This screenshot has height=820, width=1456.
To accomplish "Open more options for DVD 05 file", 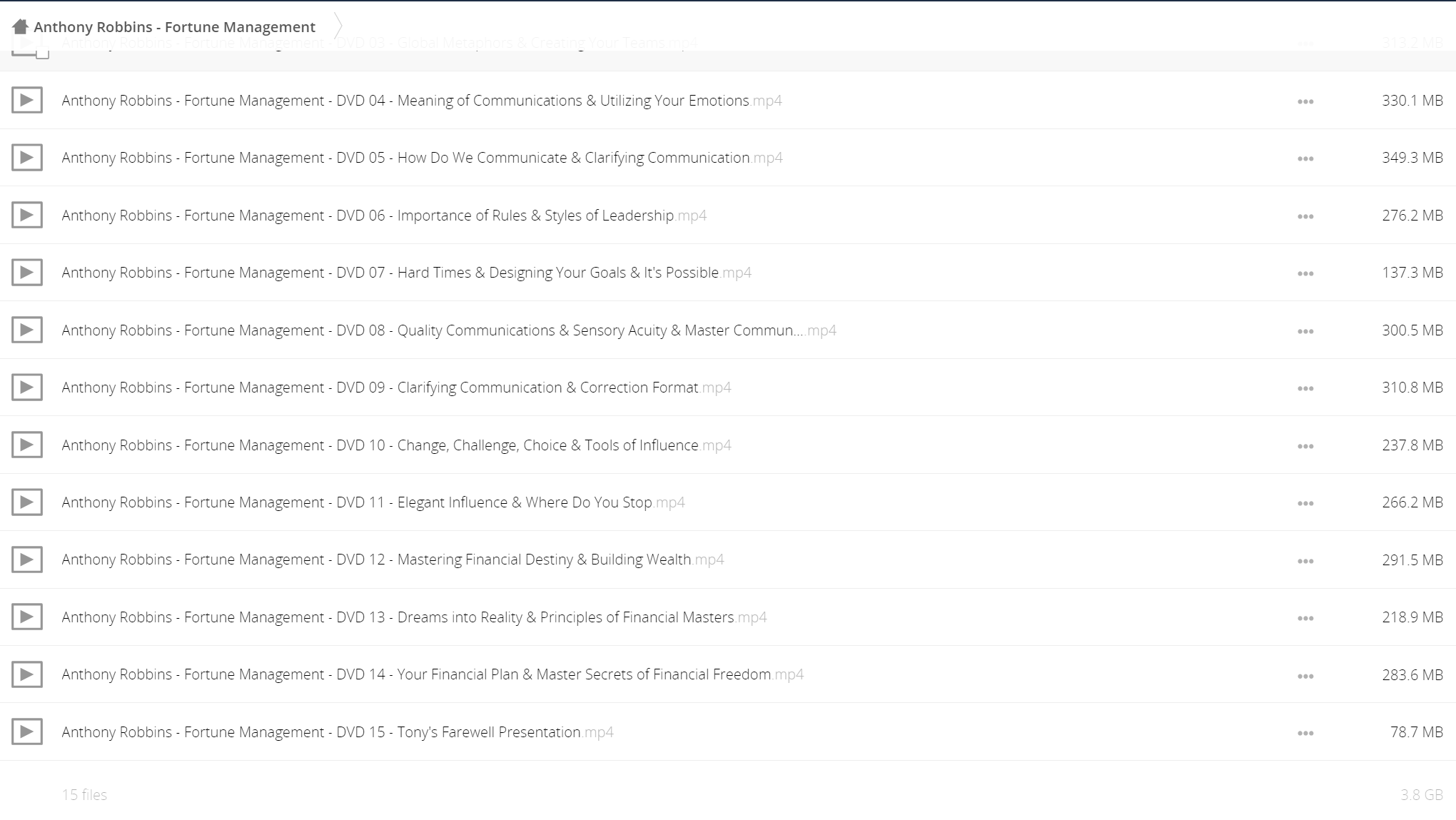I will point(1305,158).
